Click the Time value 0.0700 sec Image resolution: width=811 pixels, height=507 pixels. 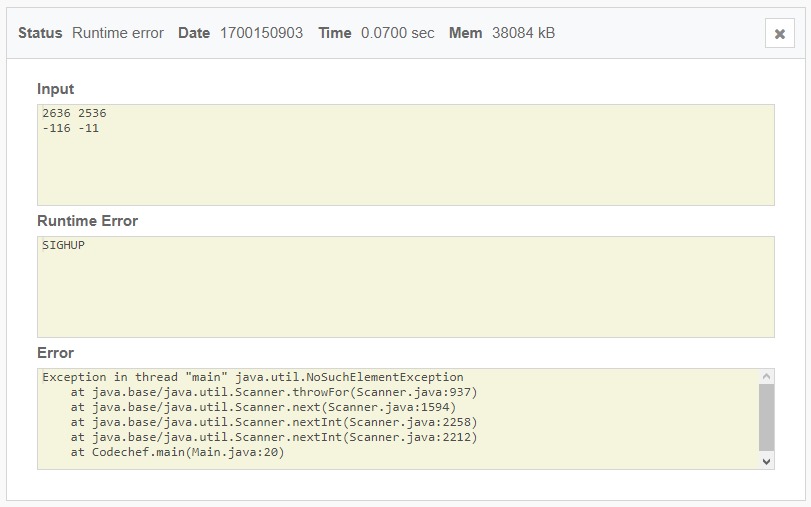398,33
